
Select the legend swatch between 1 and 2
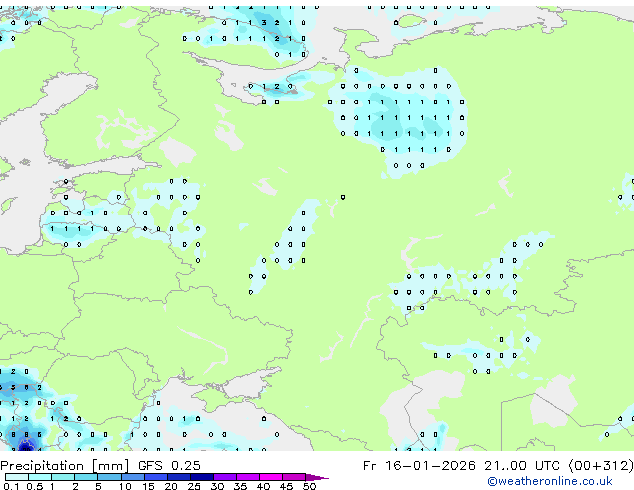pos(63,477)
